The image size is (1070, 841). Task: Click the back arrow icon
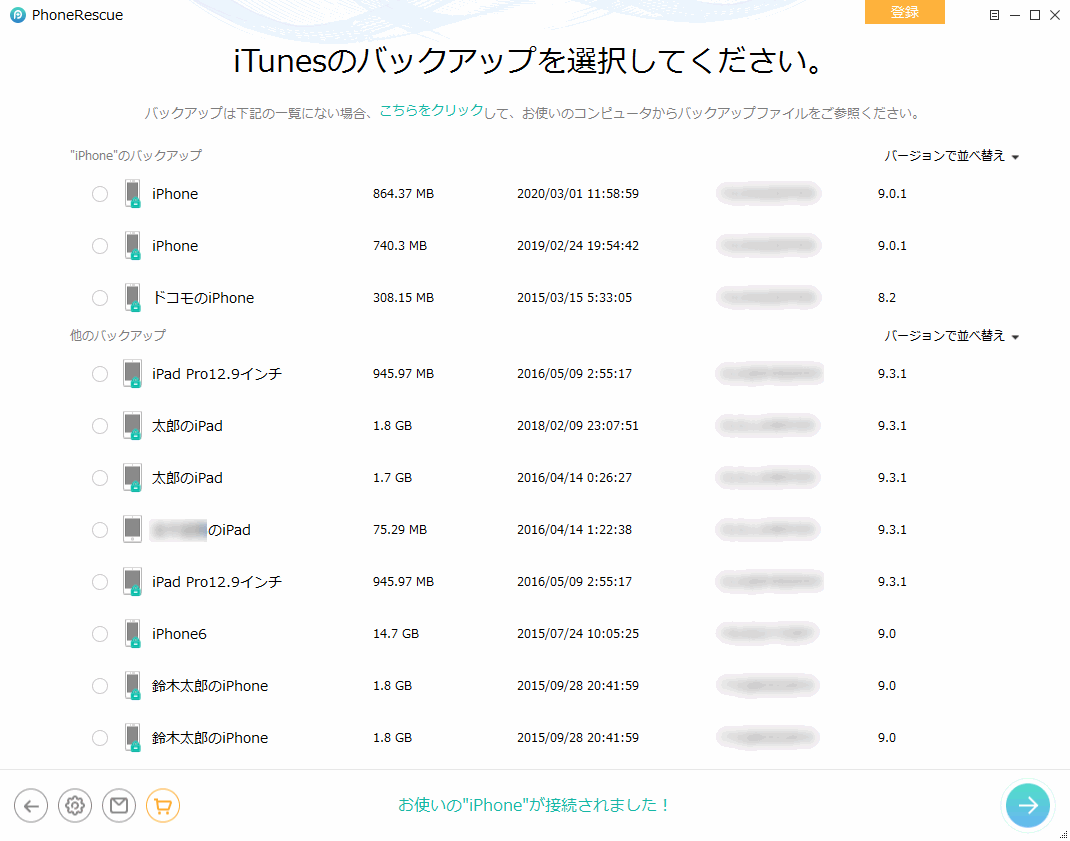31,805
